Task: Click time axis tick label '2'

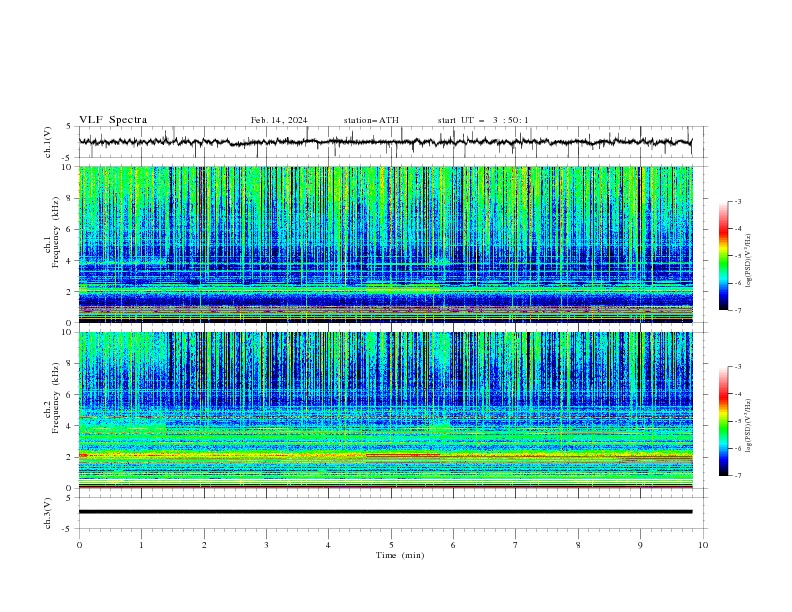Action: [204, 545]
